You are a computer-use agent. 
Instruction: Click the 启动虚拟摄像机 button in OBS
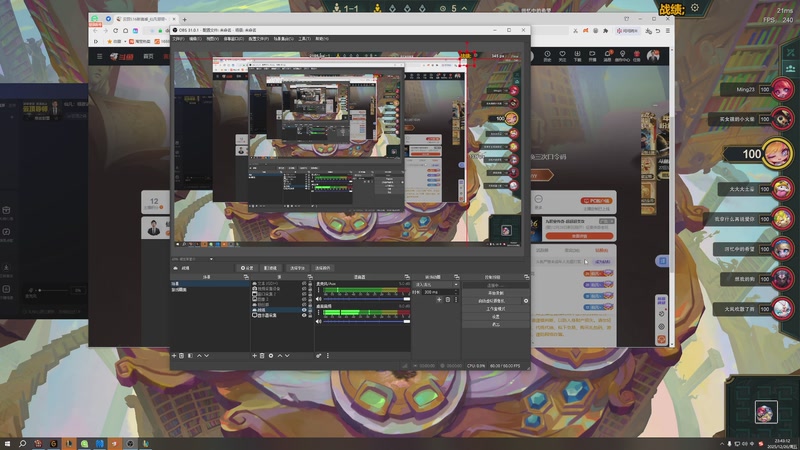[x=492, y=301]
